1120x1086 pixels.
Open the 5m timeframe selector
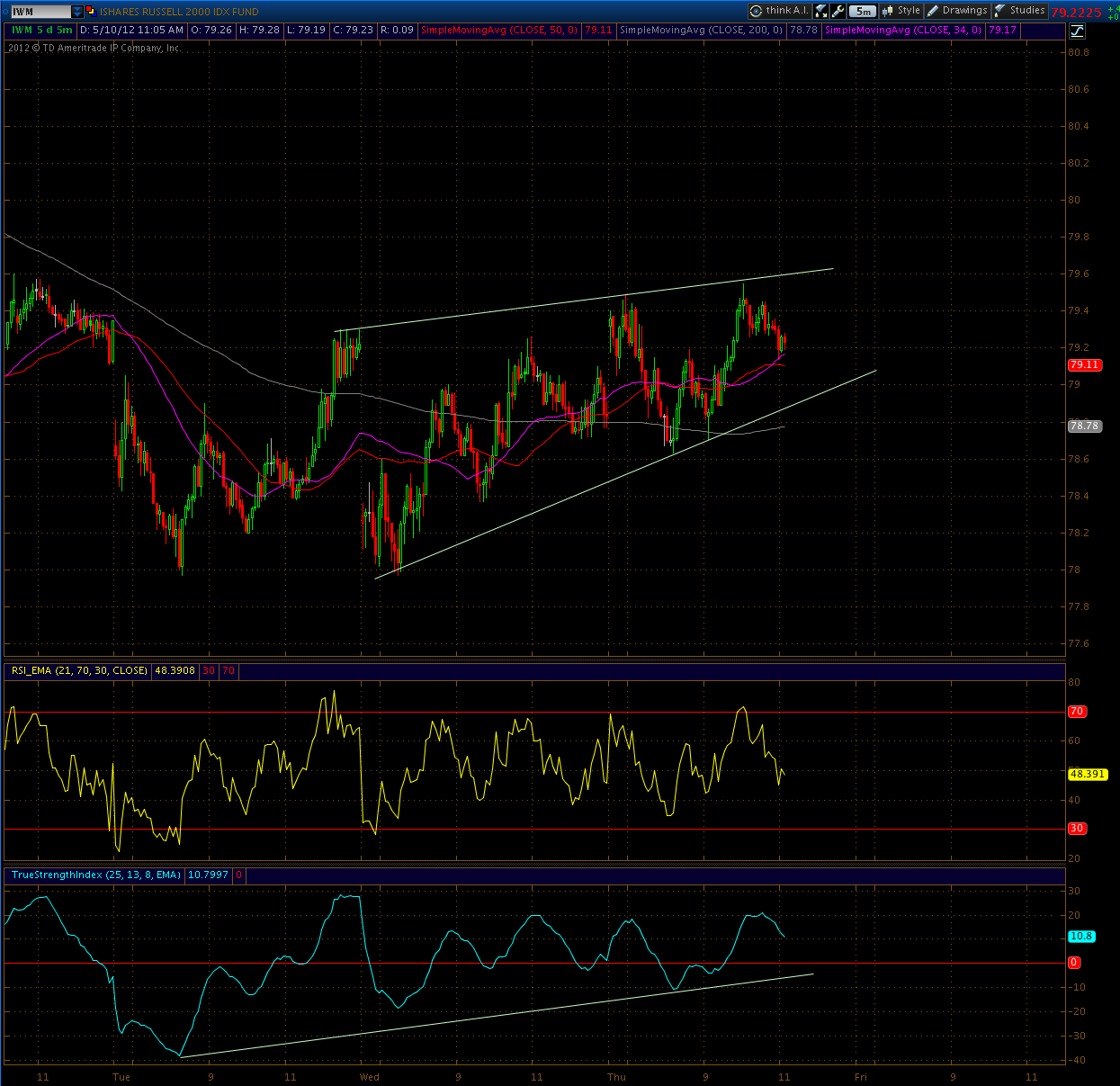[863, 11]
